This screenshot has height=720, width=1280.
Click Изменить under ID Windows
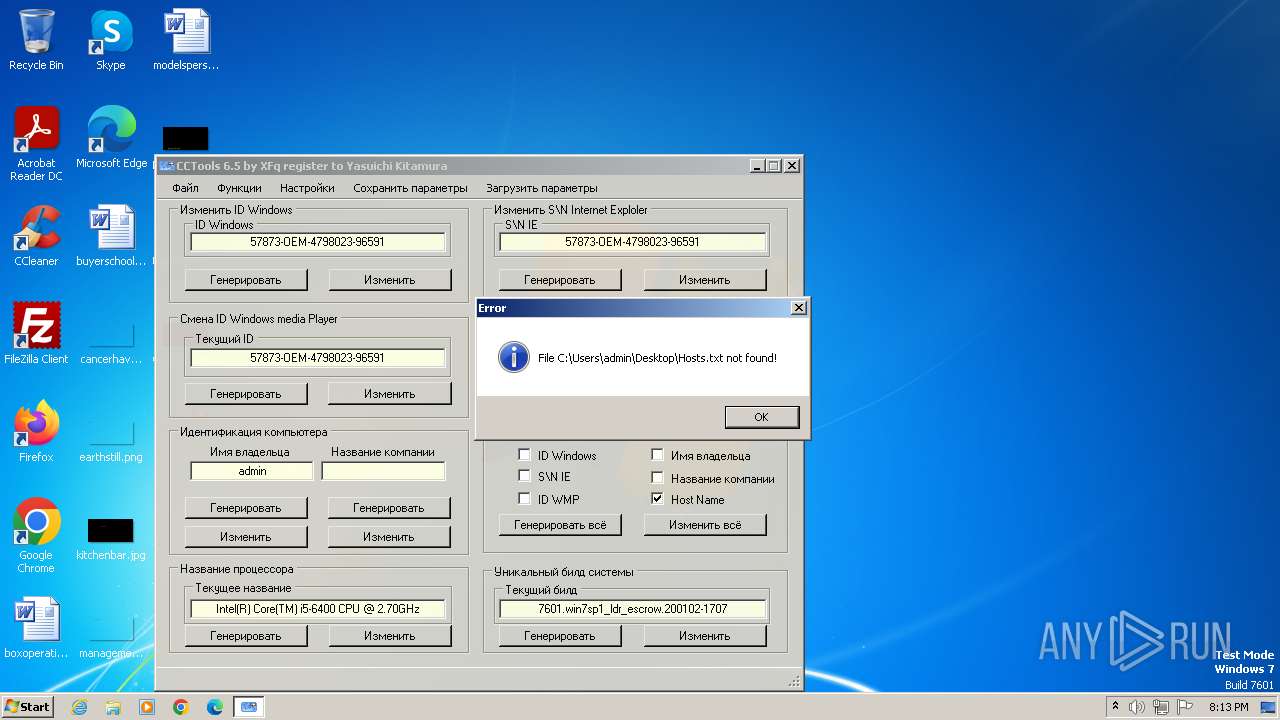coord(390,280)
